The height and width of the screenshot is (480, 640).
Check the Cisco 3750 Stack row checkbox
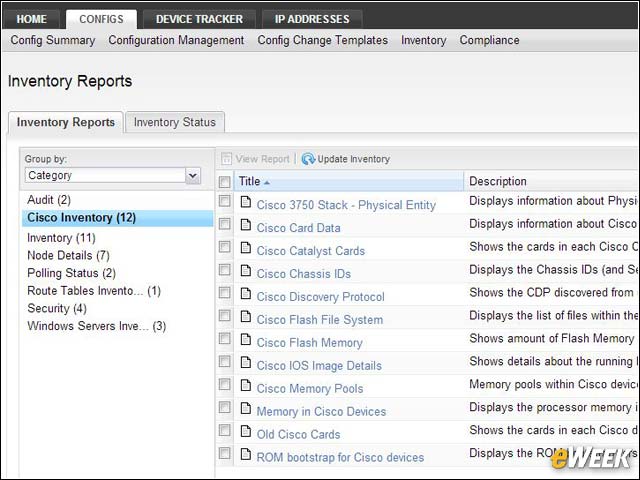[224, 201]
